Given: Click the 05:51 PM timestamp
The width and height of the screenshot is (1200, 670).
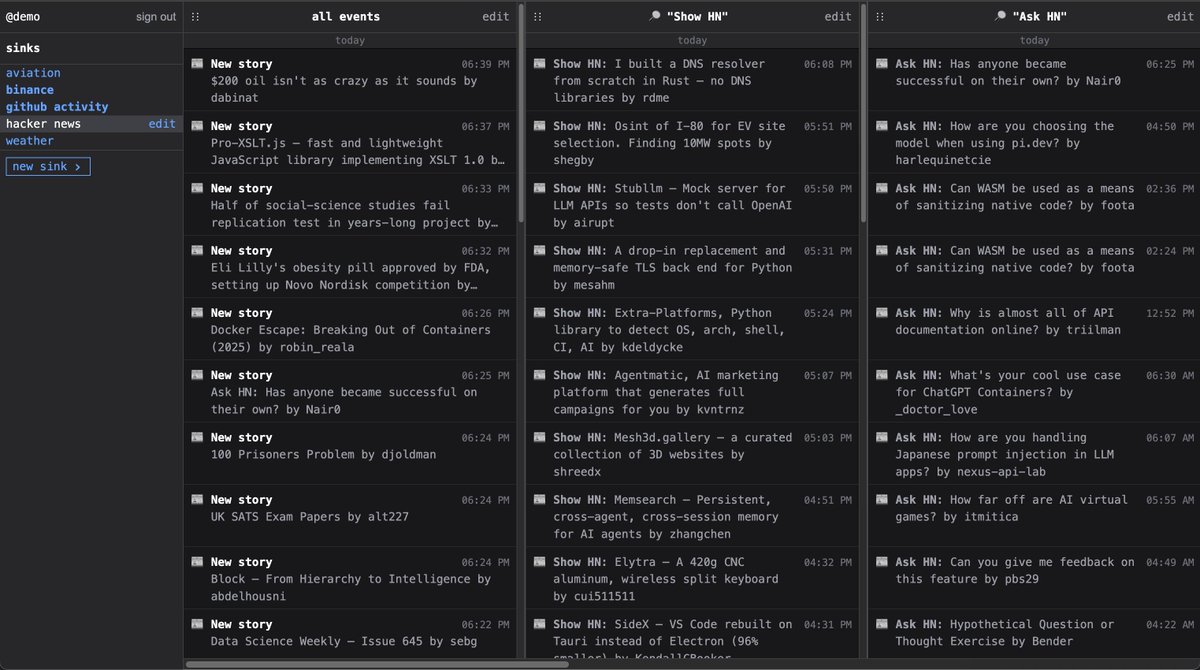Looking at the screenshot, I should [828, 126].
